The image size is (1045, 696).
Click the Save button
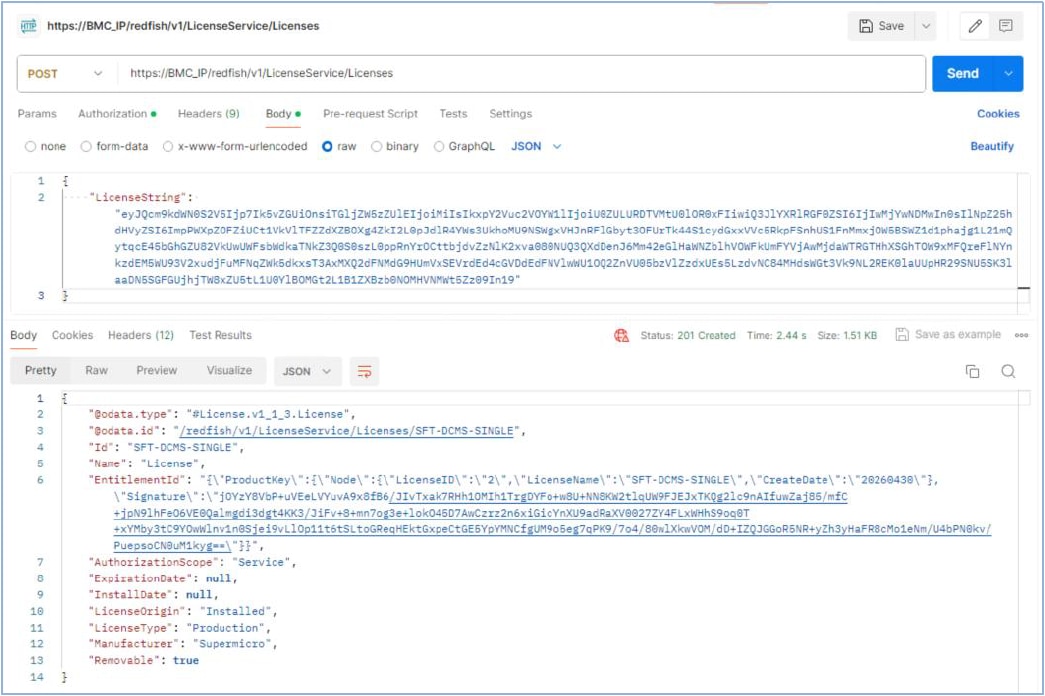point(881,26)
